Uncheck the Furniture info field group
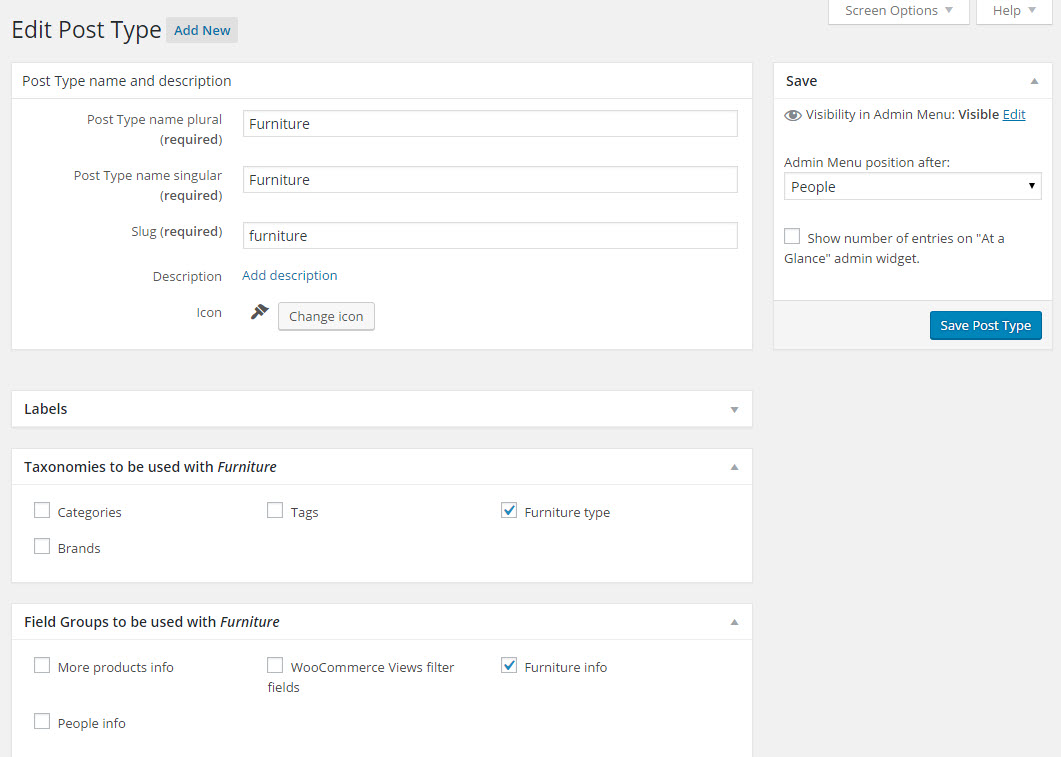Viewport: 1061px width, 757px height. 509,665
